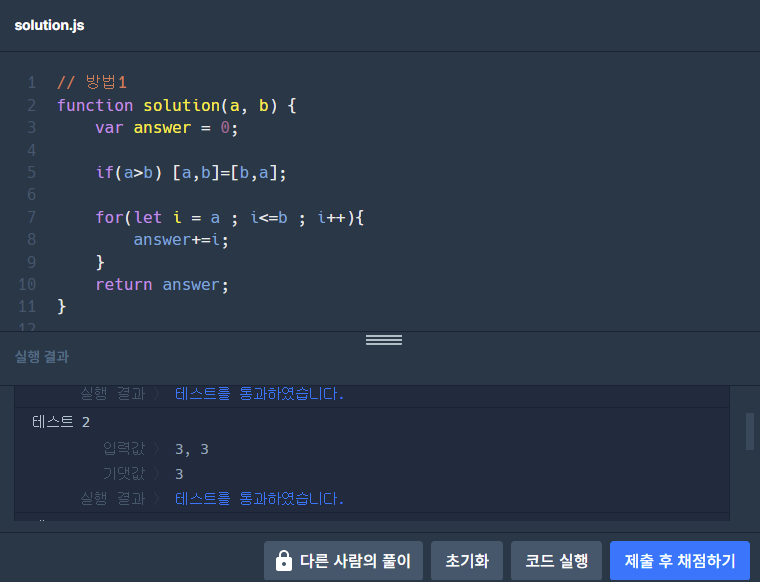Place cursor in function solution(a, b) line

177,105
